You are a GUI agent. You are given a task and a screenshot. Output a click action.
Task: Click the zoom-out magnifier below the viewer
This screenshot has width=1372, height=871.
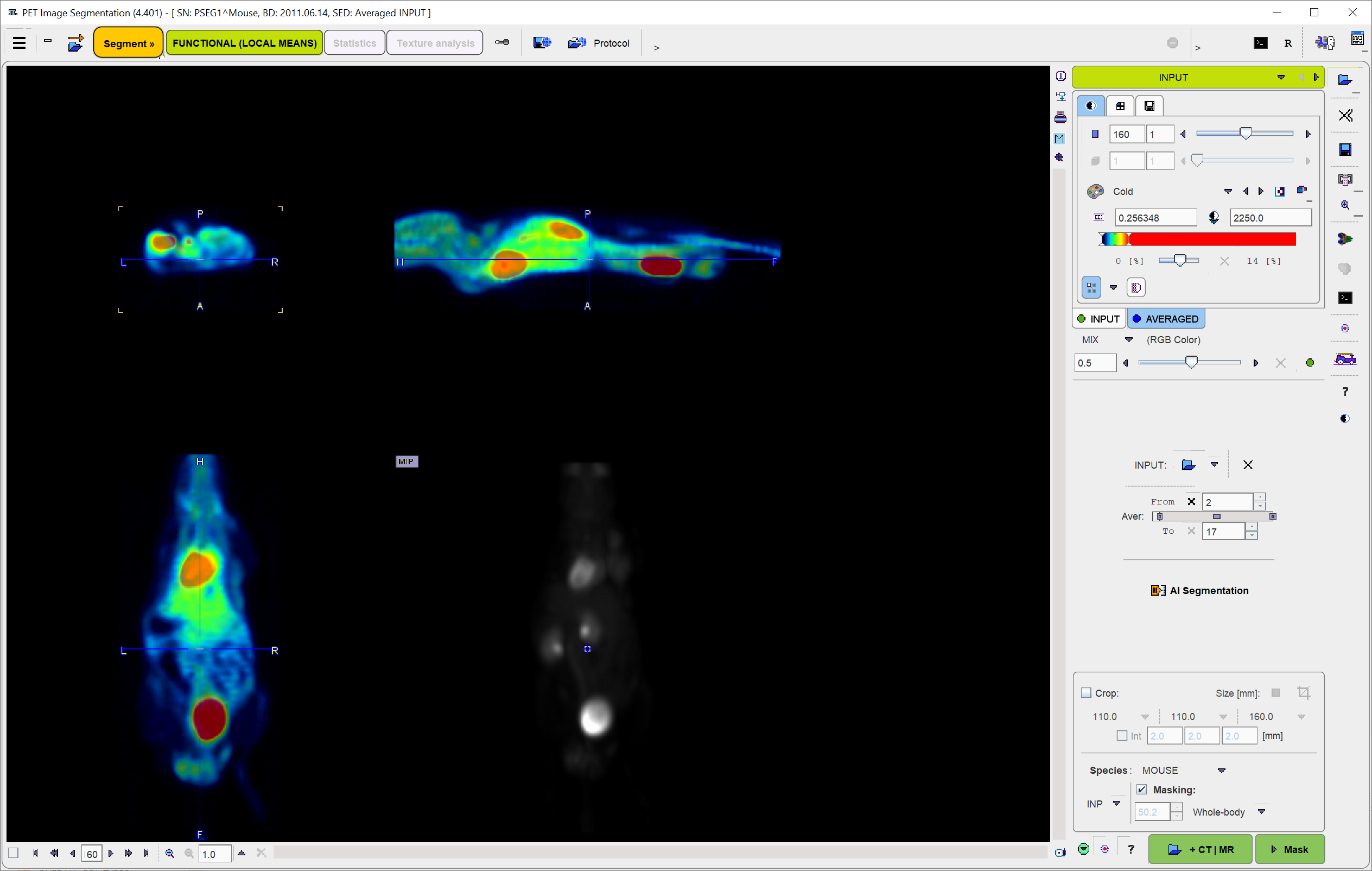point(189,853)
